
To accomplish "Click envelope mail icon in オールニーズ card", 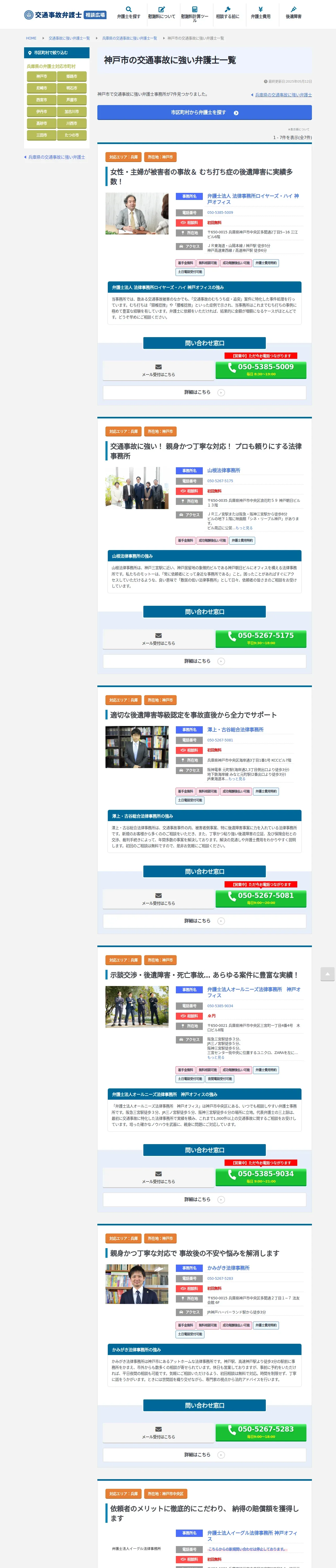I will click(159, 1174).
